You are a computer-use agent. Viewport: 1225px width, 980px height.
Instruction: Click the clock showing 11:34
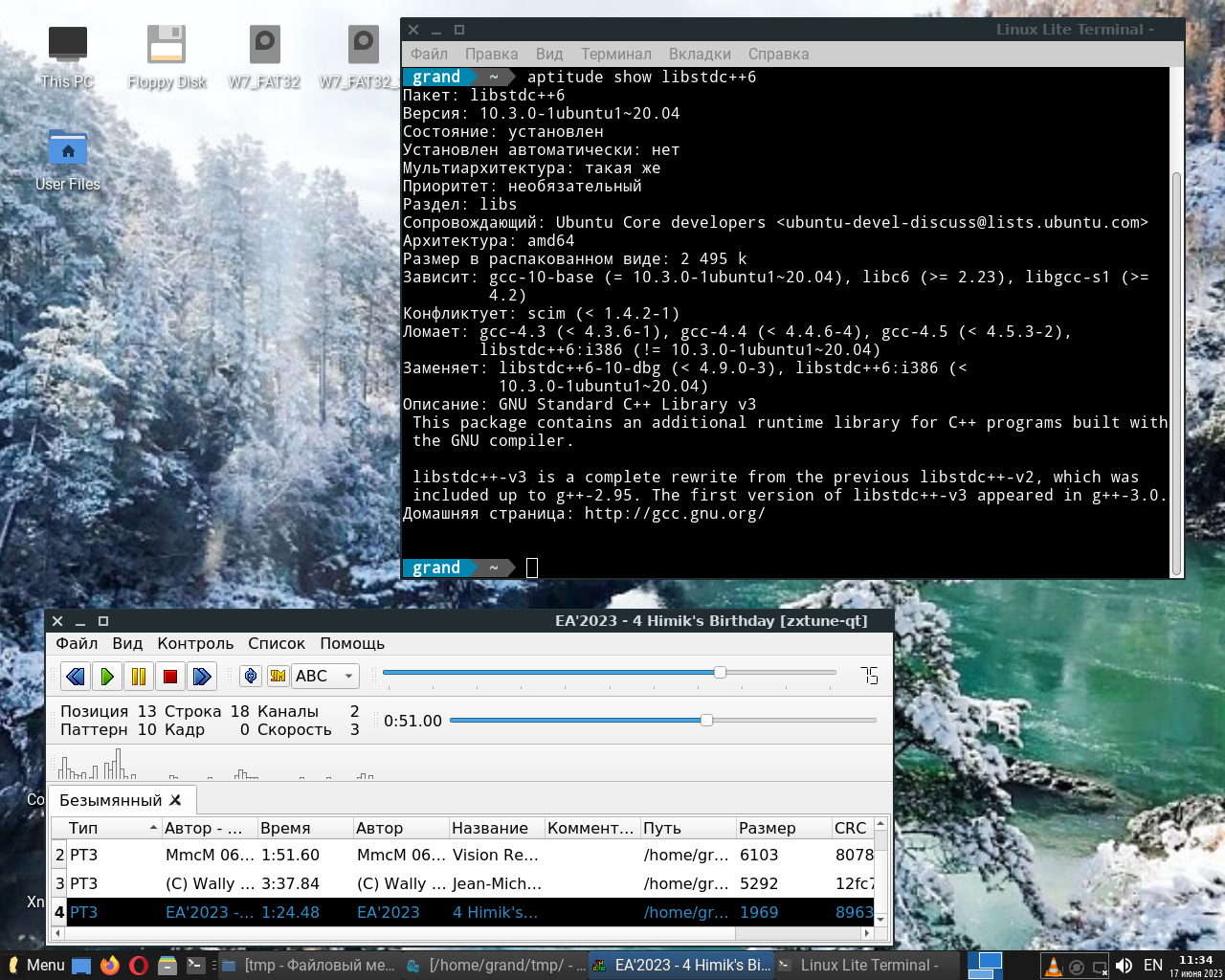(1195, 966)
